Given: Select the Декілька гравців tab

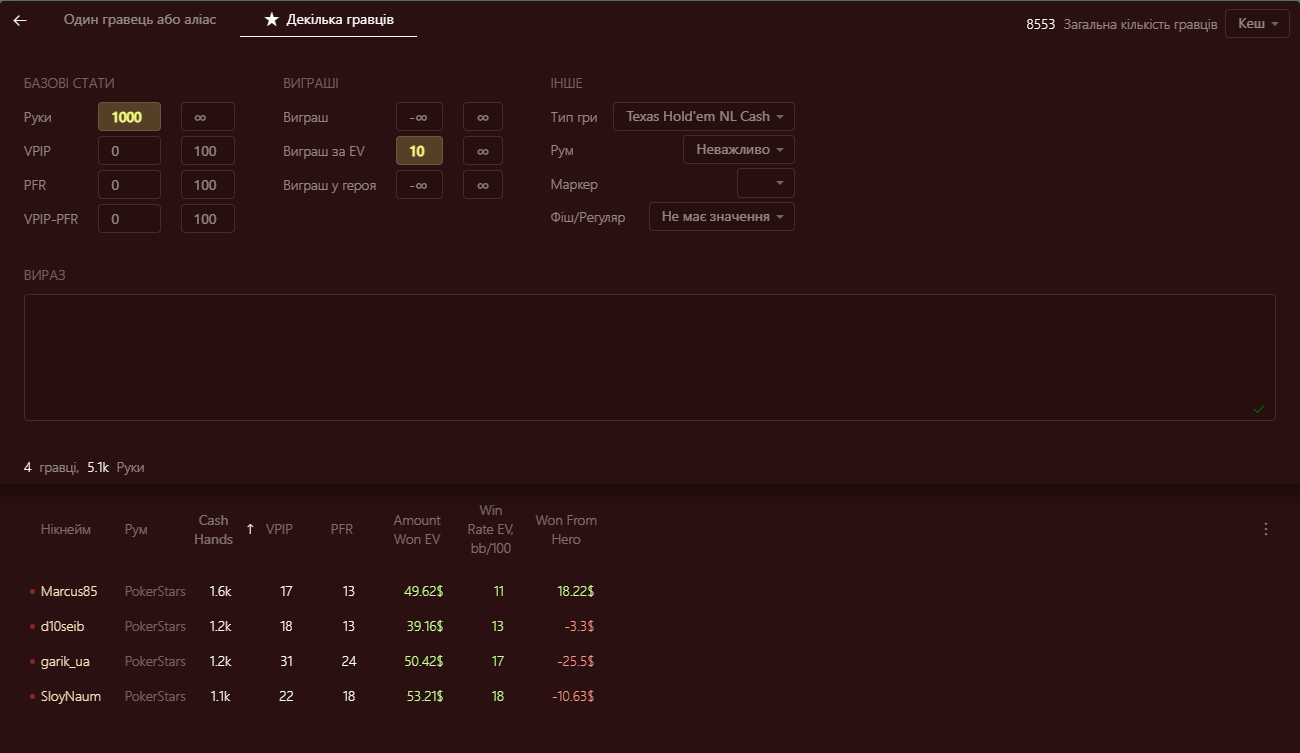Looking at the screenshot, I should coord(329,20).
